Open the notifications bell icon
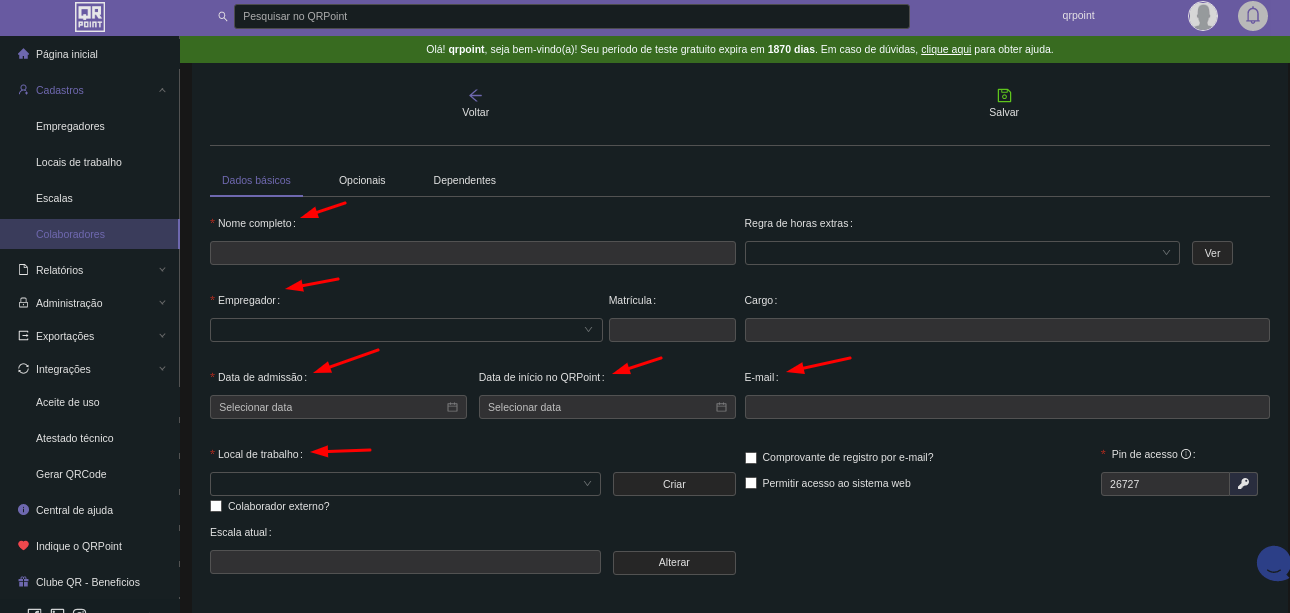 coord(1252,16)
